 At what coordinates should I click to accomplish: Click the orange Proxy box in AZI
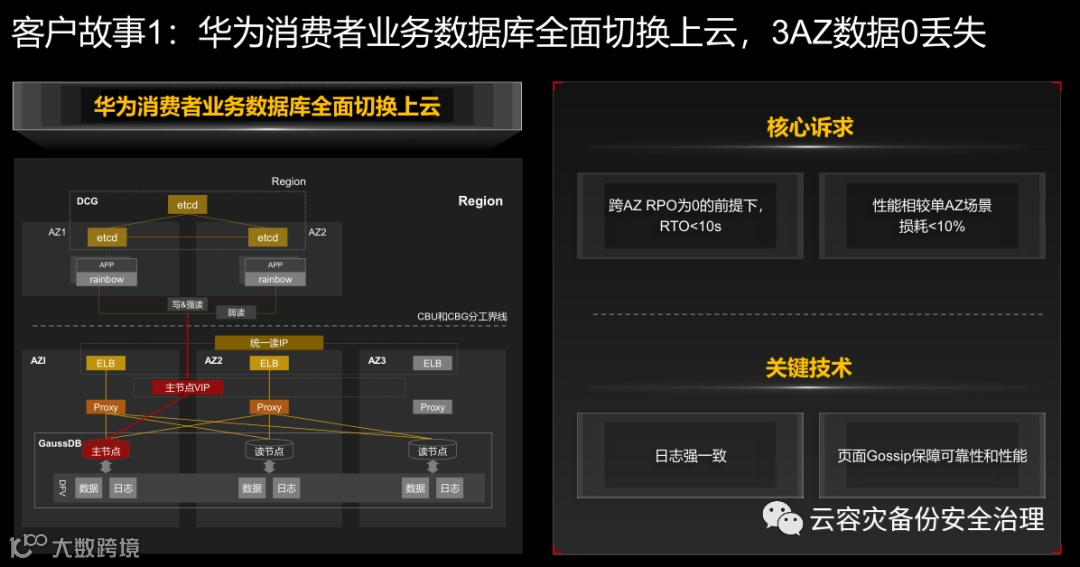[105, 407]
